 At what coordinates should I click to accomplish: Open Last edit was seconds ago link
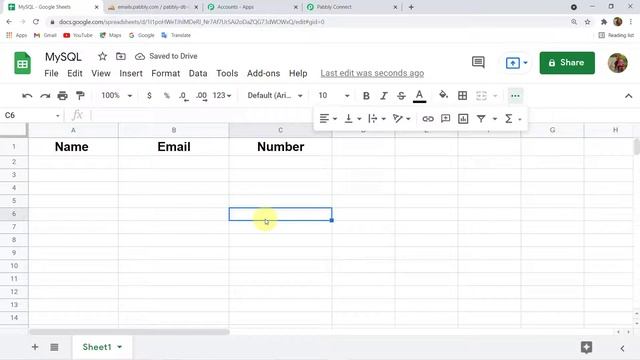click(372, 73)
